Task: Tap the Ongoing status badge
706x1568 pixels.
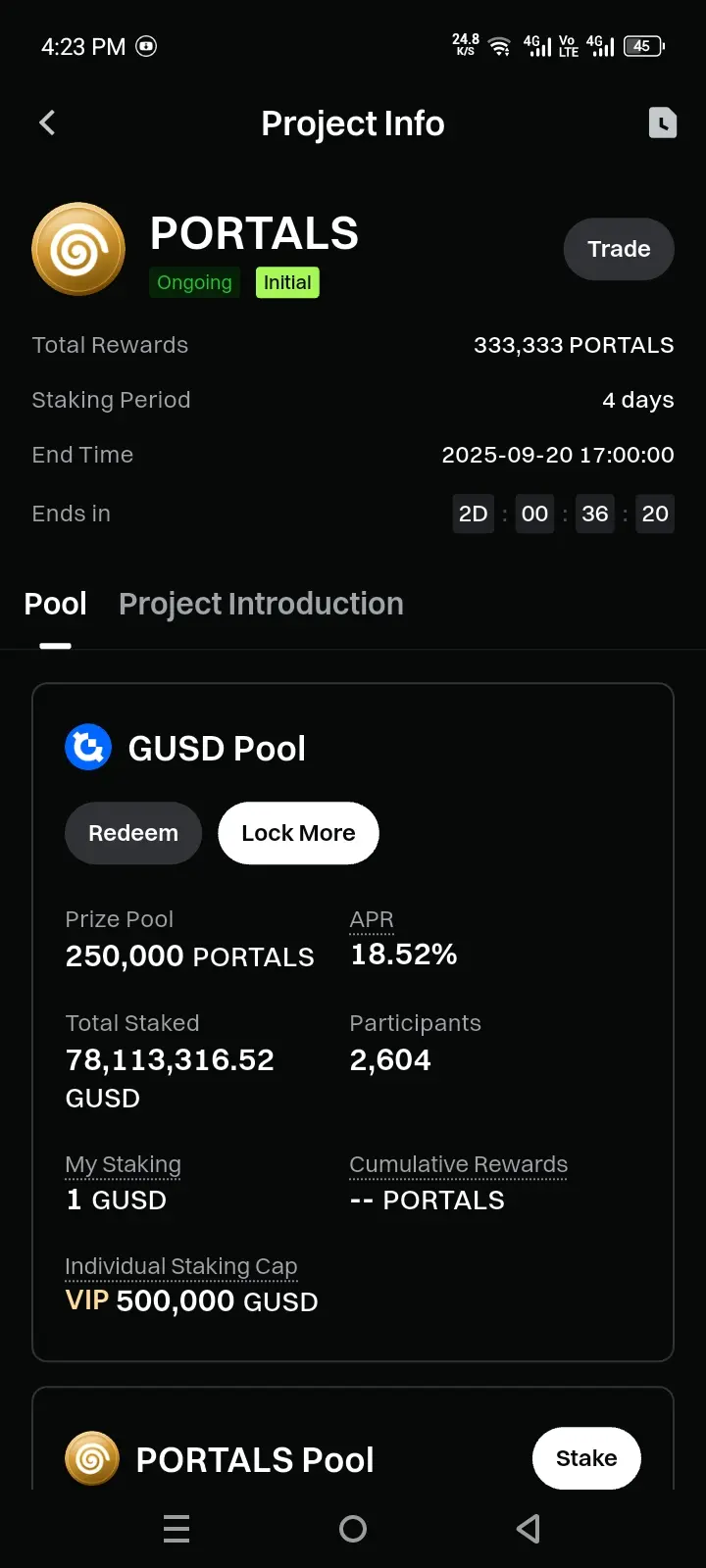Action: 194,282
